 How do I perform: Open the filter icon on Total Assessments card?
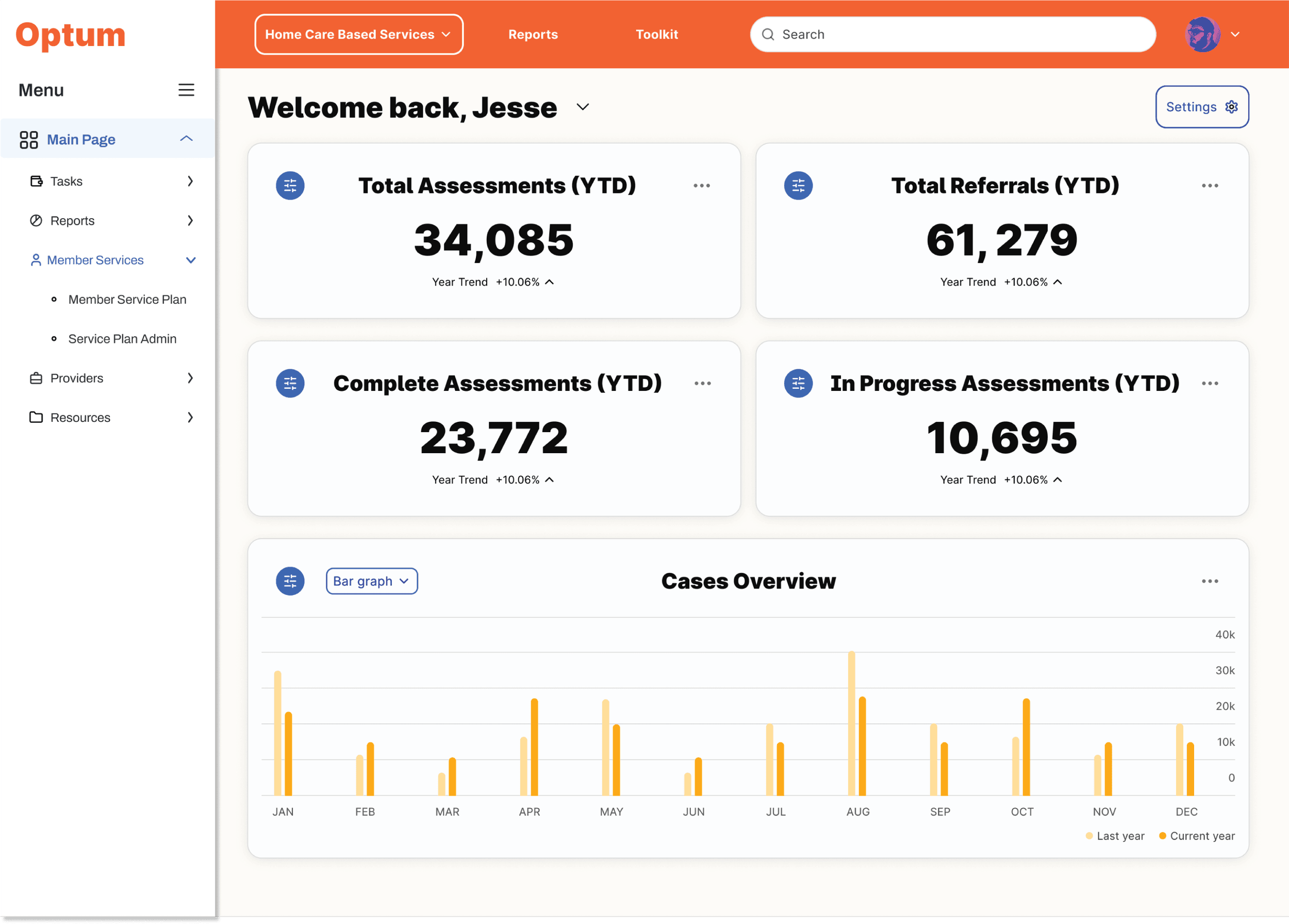point(290,185)
